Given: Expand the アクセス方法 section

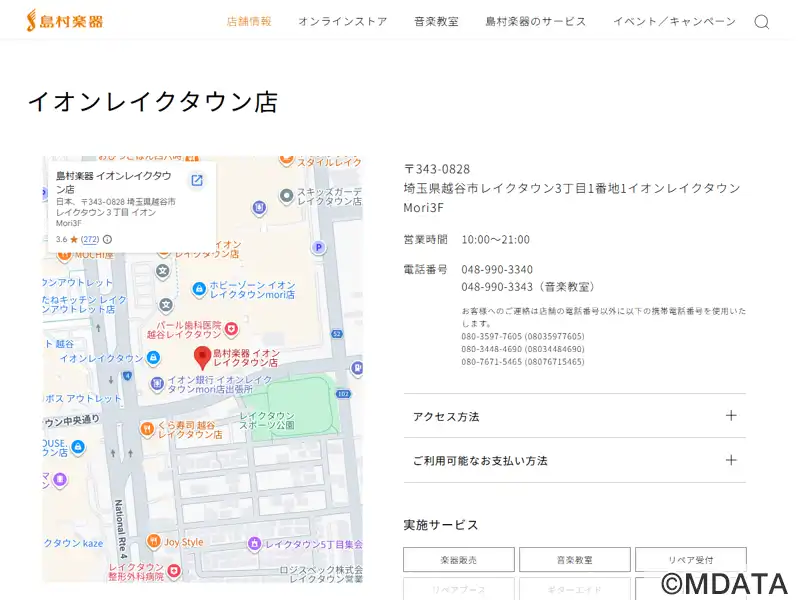Looking at the screenshot, I should [x=574, y=416].
